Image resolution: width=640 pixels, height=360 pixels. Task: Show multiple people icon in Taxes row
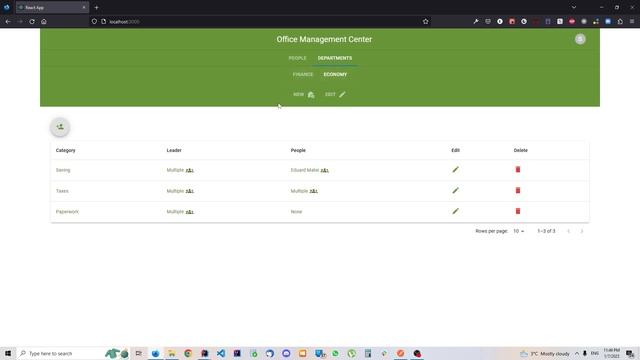coord(313,191)
